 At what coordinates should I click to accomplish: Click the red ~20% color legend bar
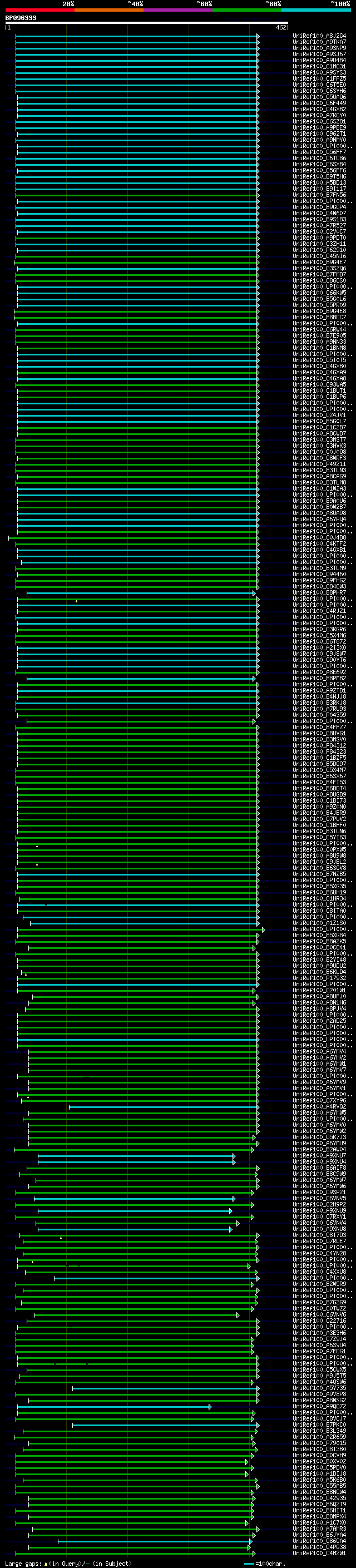(x=40, y=10)
